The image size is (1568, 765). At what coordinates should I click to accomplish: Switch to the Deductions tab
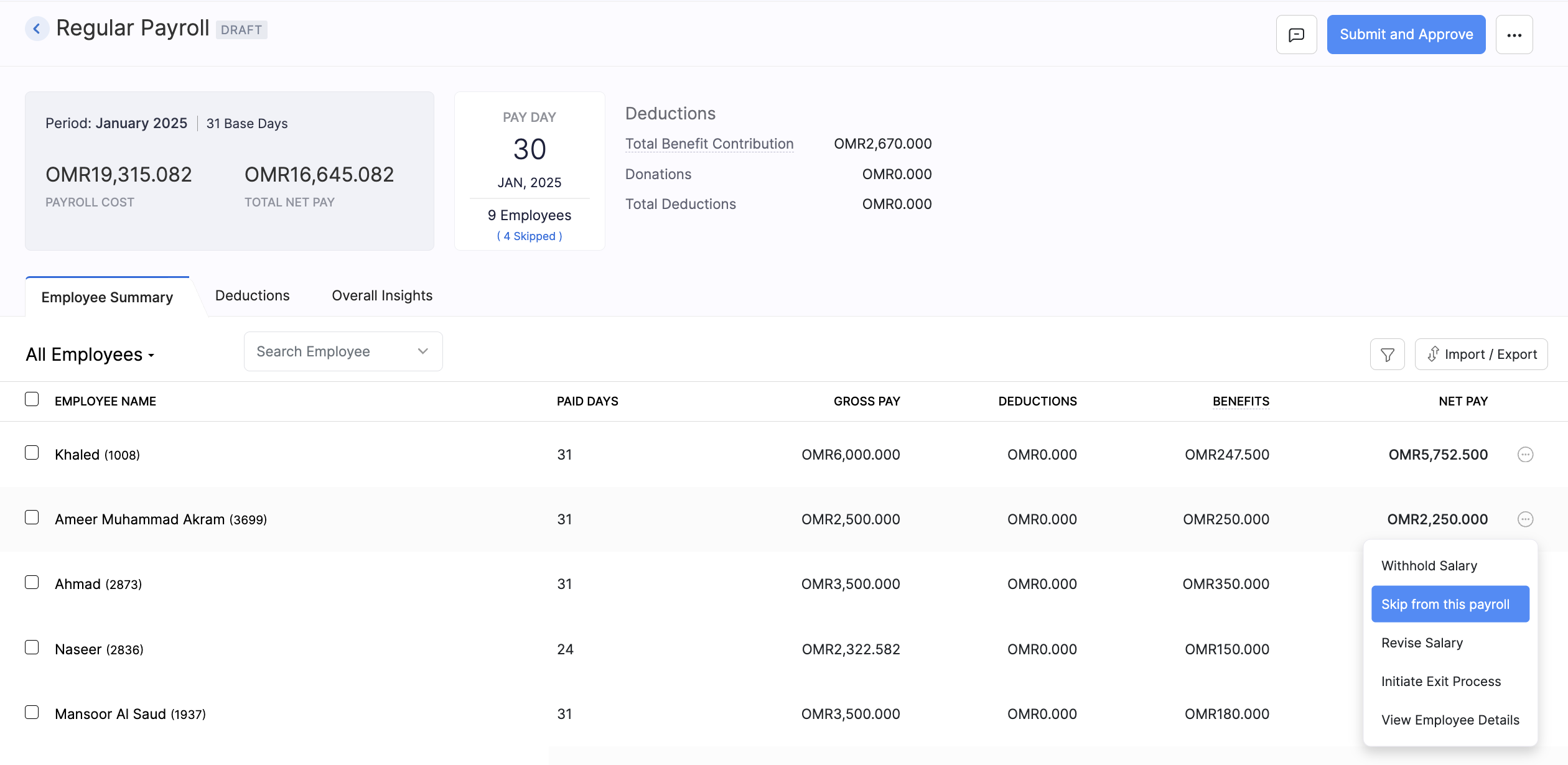click(x=252, y=295)
